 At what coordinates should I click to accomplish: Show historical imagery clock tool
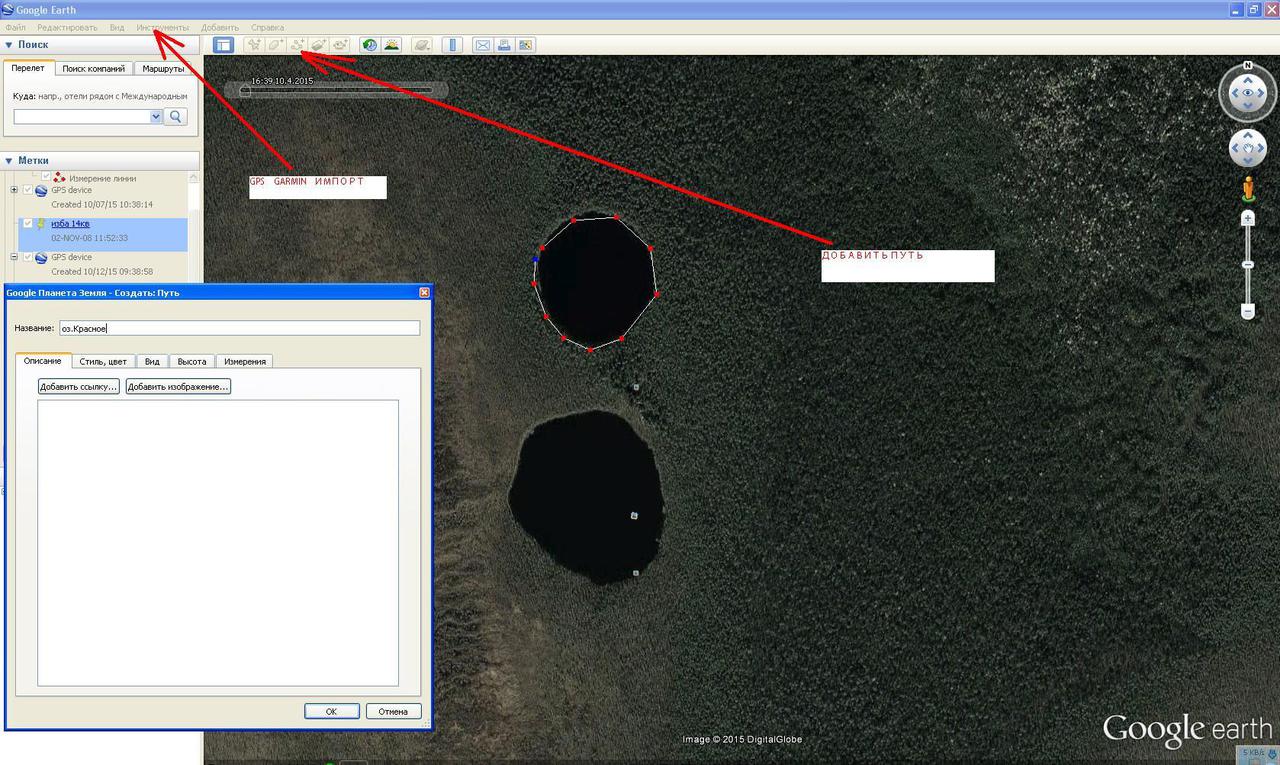coord(370,45)
